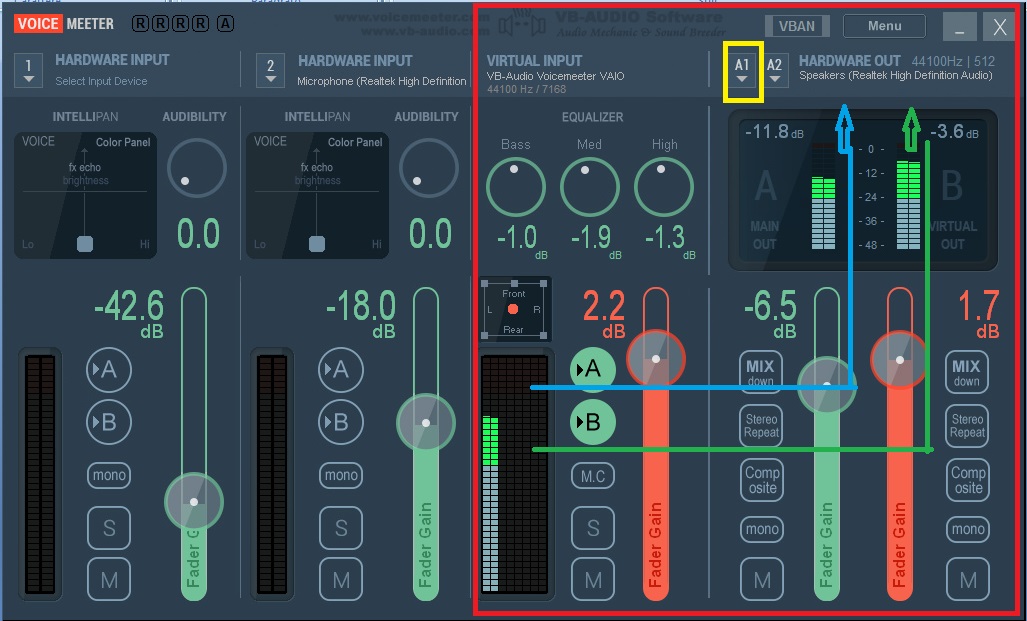Click Hardware Input 1 fader knob
Screen dimensions: 1027x621
194,502
